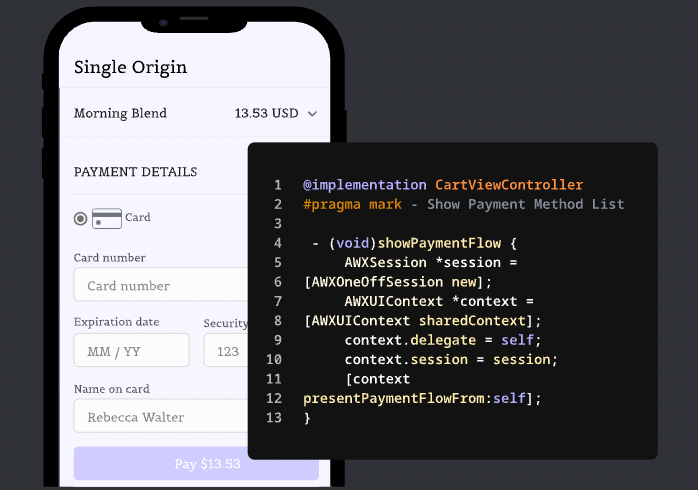This screenshot has width=698, height=490.
Task: Click the Morning Blend item label
Action: (120, 113)
